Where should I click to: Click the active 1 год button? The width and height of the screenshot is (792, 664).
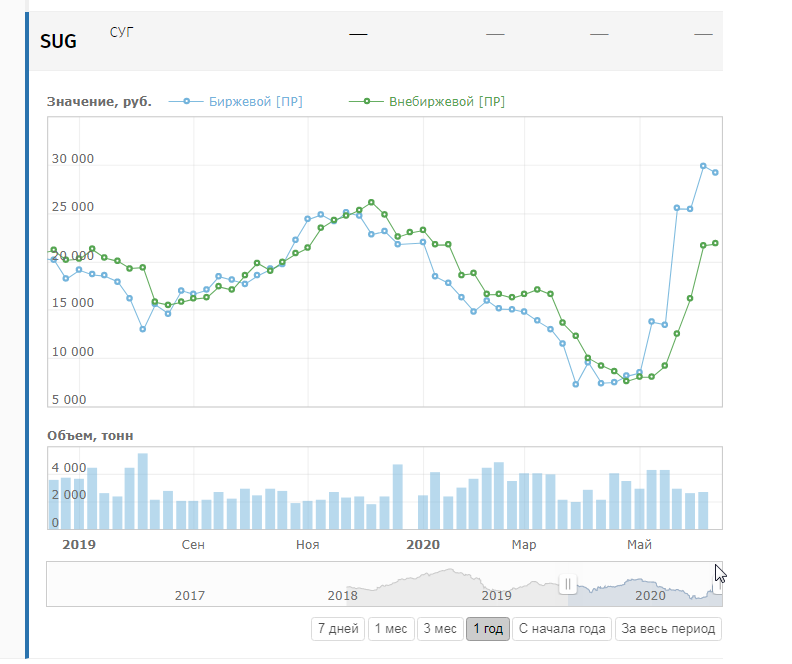click(488, 629)
